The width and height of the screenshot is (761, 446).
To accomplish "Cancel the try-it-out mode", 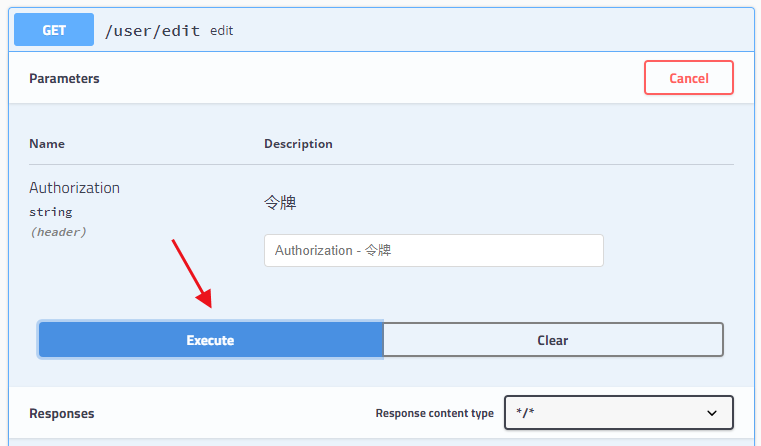I will [689, 78].
